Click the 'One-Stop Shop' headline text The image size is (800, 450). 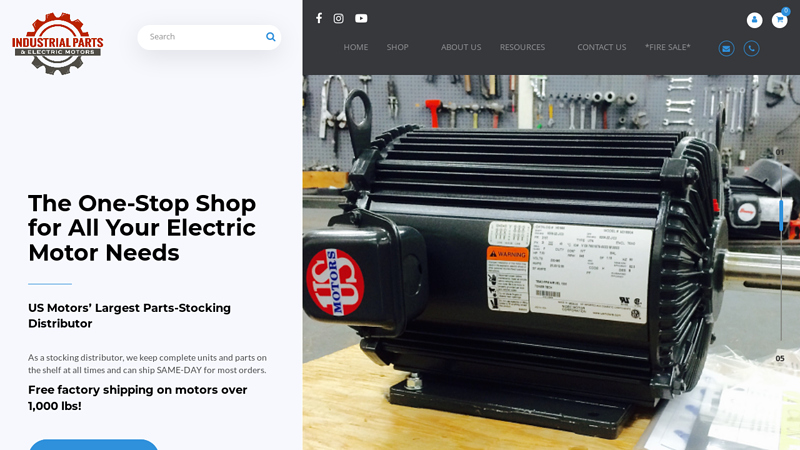point(142,228)
